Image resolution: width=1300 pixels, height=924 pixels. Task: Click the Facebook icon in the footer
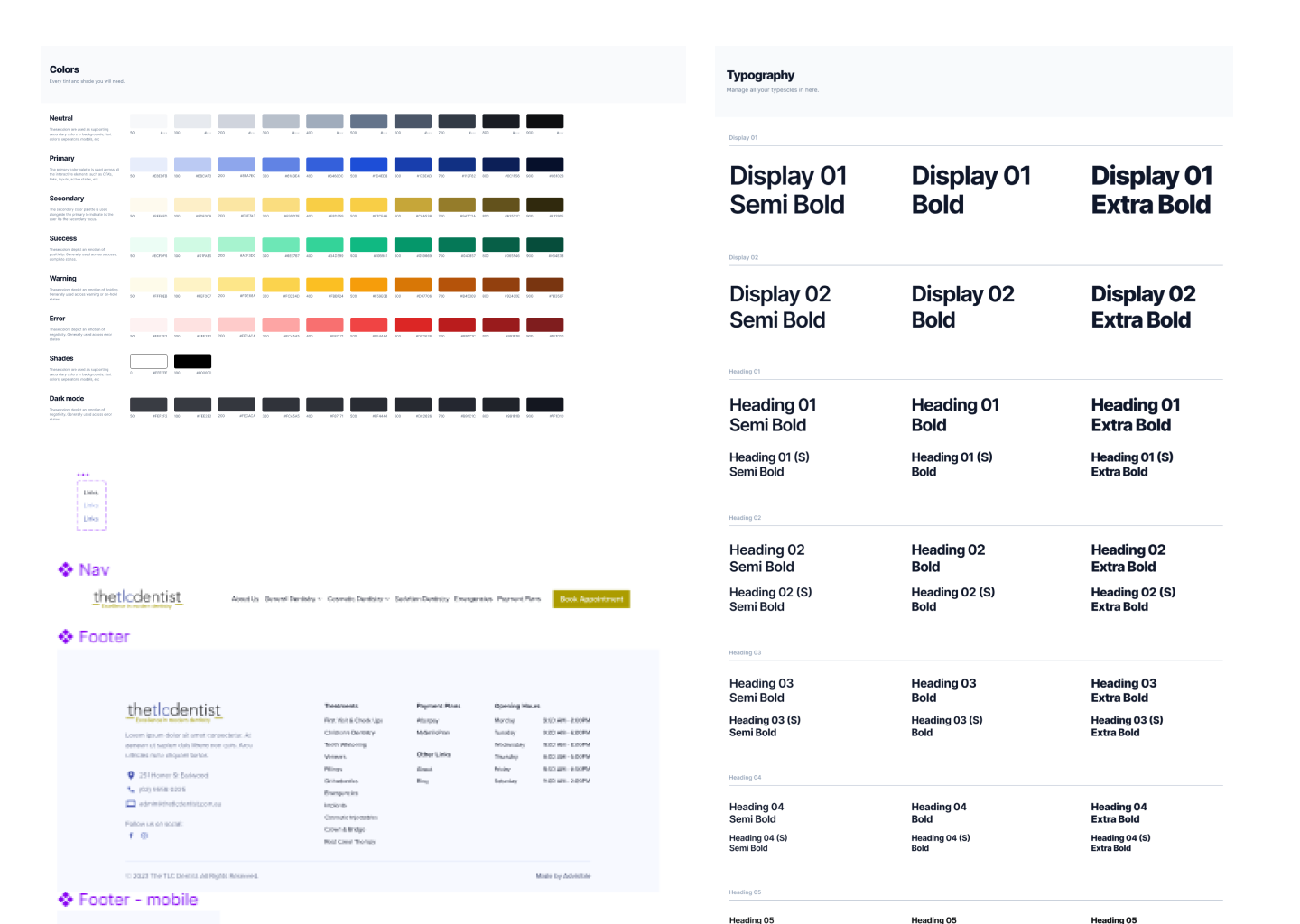pyautogui.click(x=131, y=836)
